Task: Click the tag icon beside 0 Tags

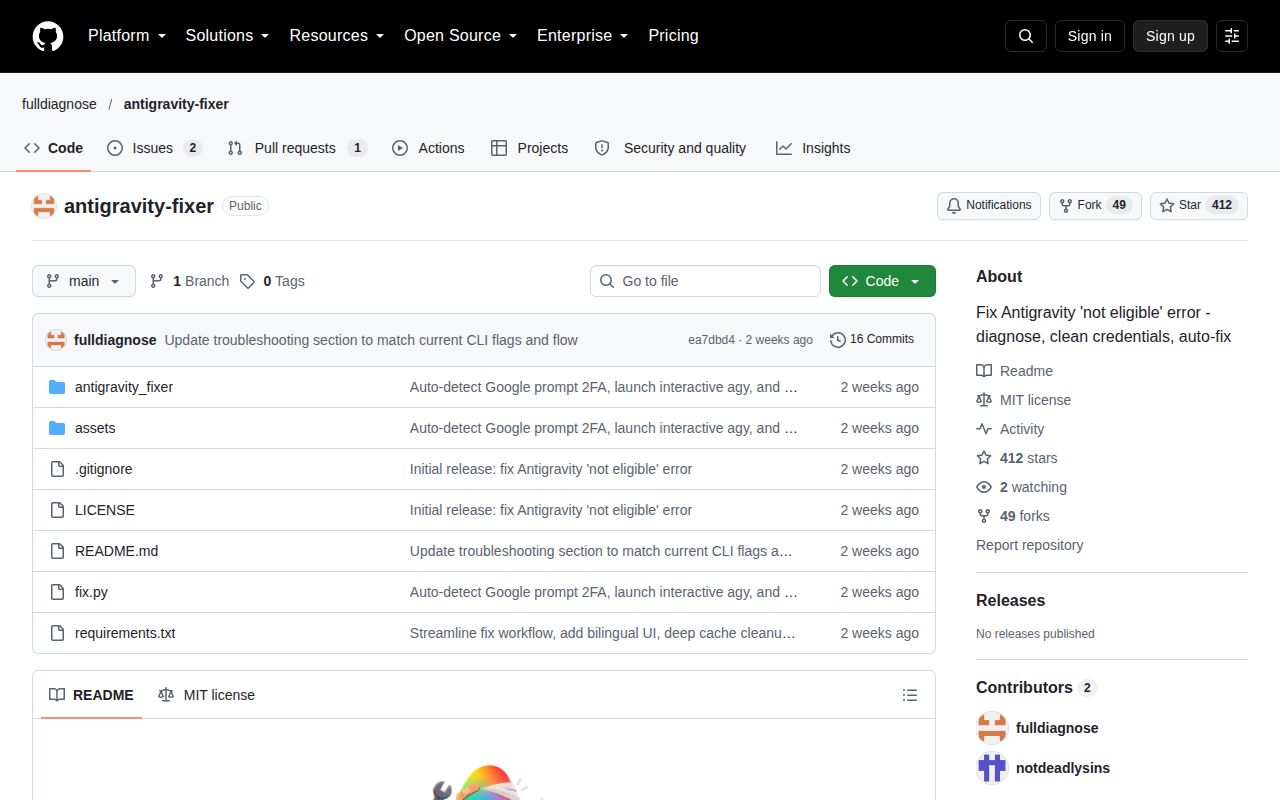Action: coord(247,281)
